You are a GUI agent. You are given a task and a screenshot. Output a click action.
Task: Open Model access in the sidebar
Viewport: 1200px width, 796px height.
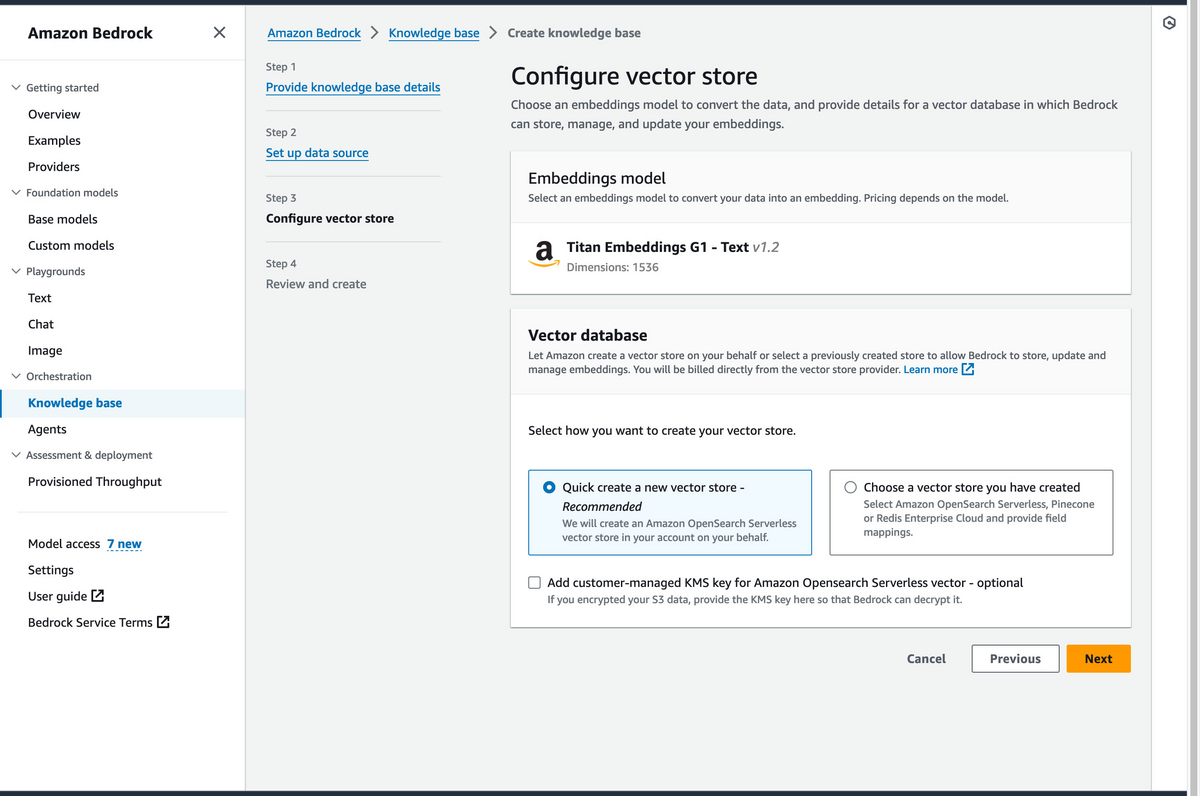(x=64, y=544)
